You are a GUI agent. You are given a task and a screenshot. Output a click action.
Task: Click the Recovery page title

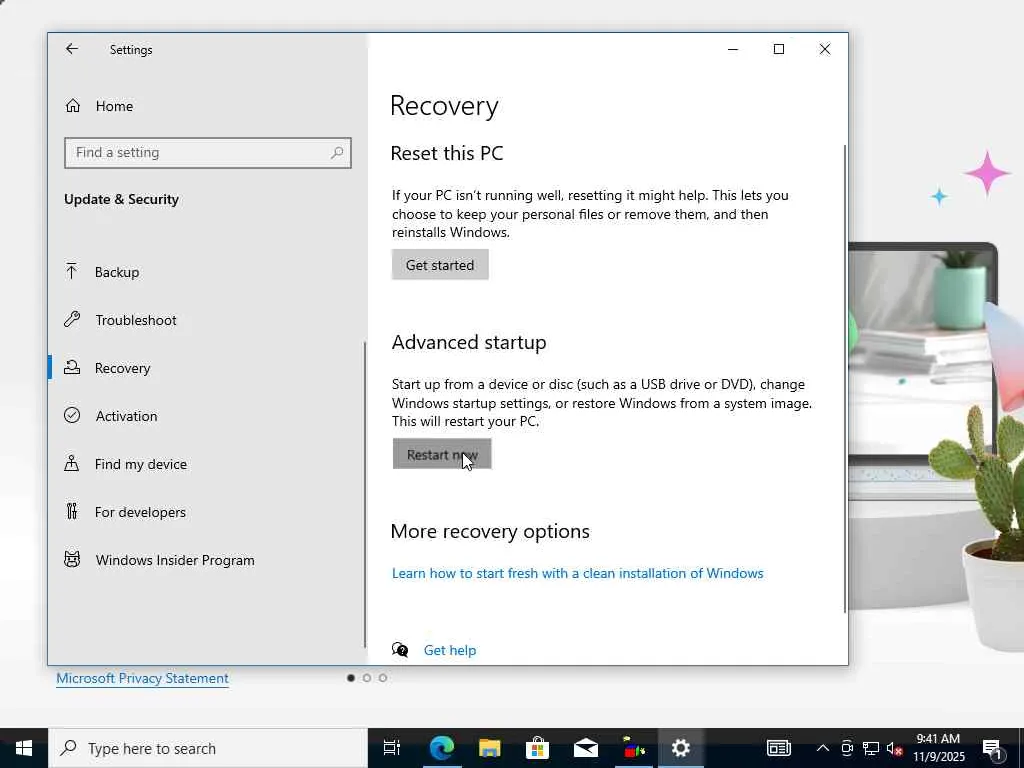coord(444,106)
